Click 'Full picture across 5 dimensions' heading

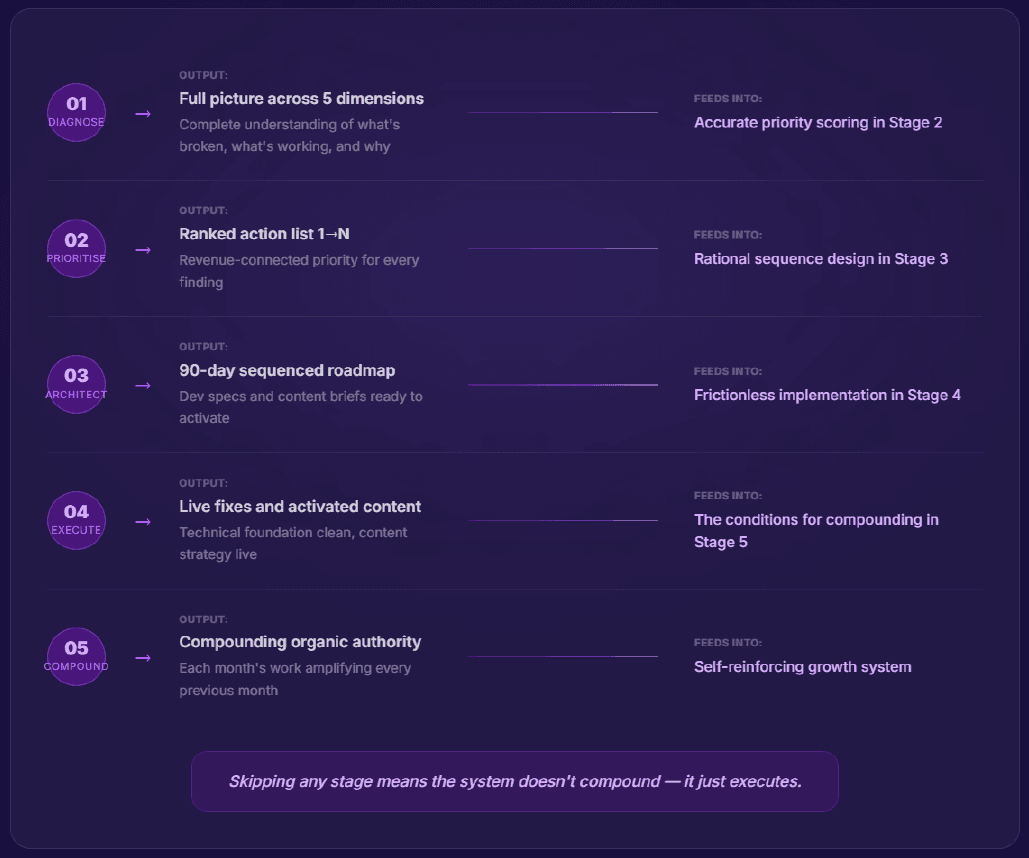[301, 98]
